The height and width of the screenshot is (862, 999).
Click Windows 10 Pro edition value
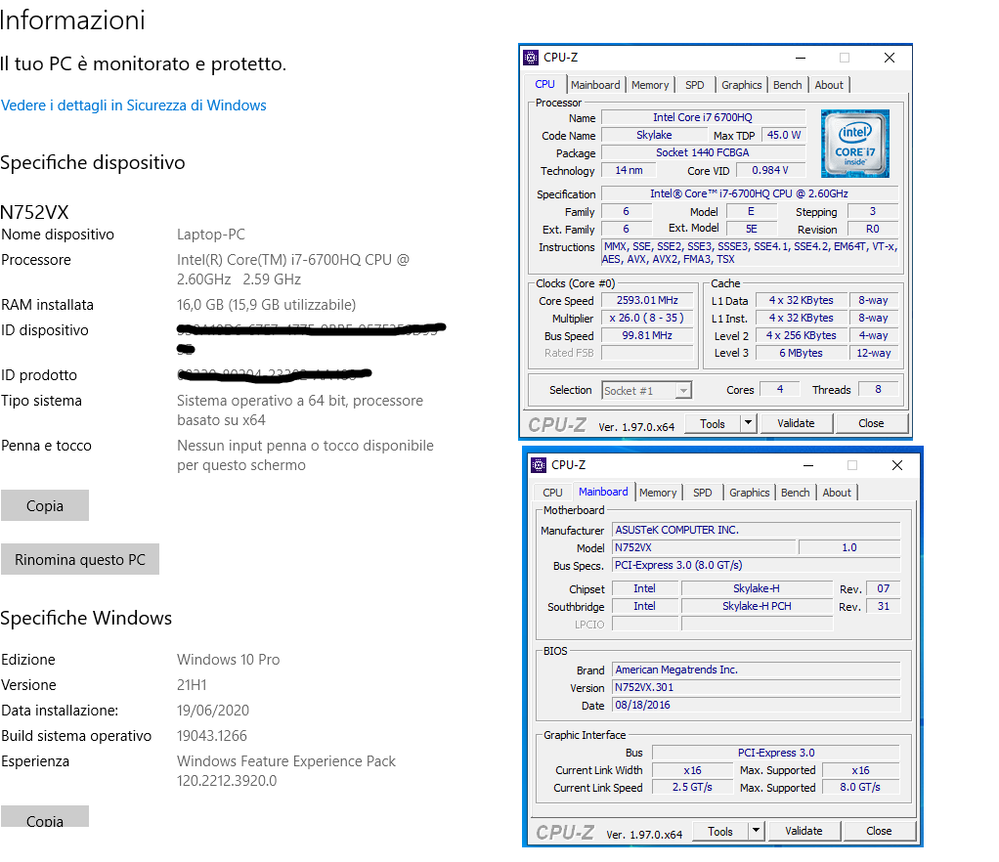tap(228, 659)
